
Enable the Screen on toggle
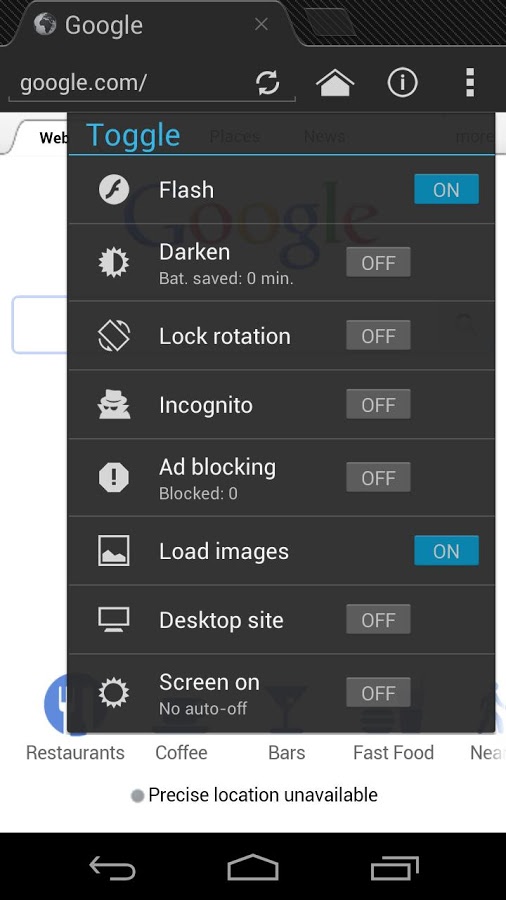[x=378, y=693]
